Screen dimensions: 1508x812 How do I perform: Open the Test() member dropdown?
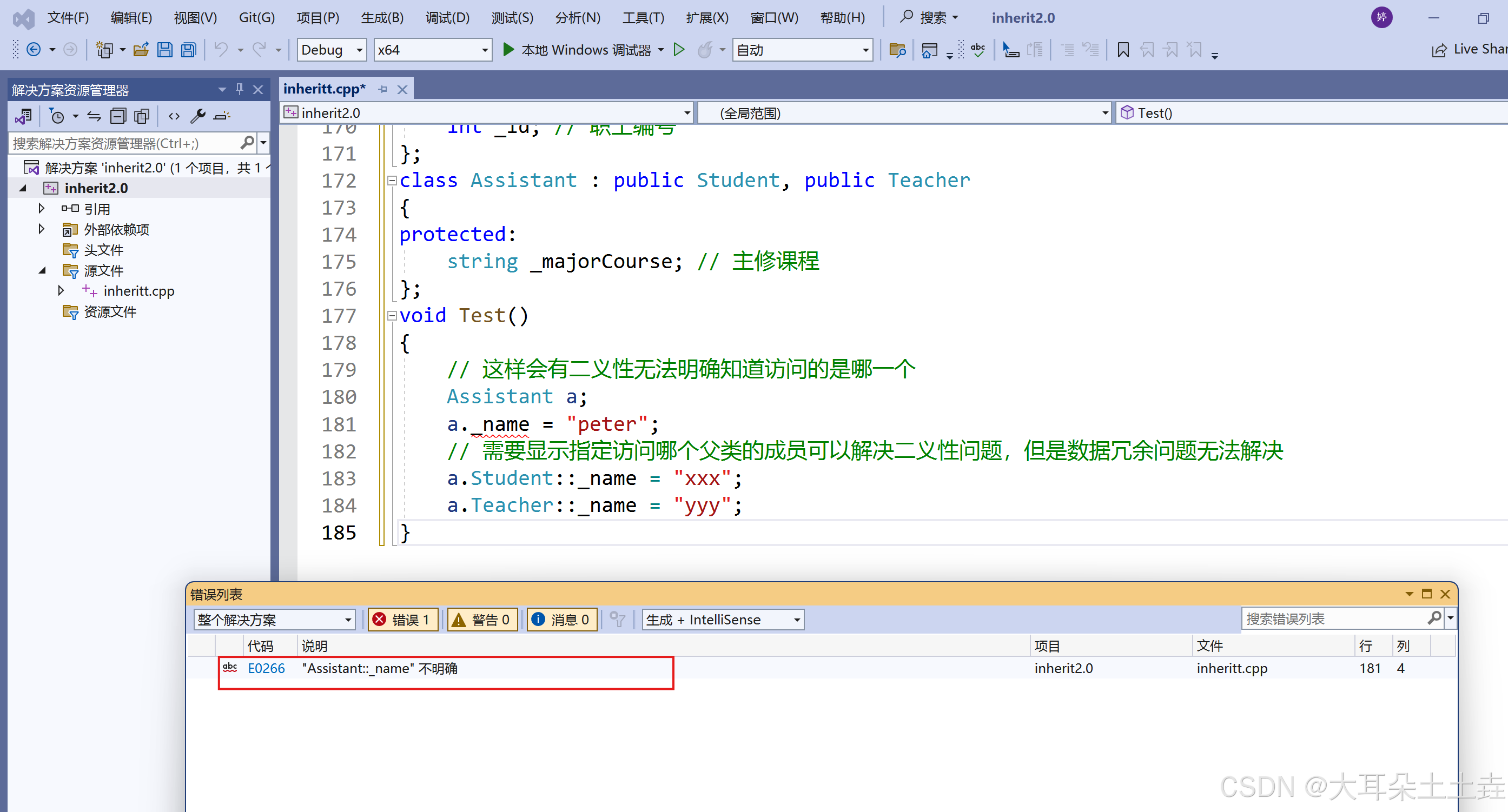pyautogui.click(x=1313, y=113)
